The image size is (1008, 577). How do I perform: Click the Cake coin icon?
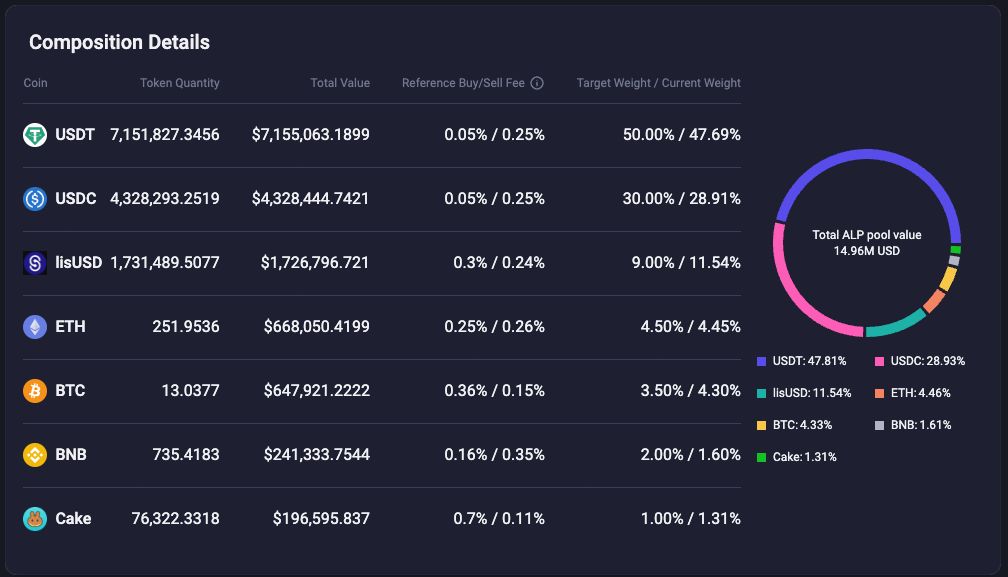click(34, 518)
